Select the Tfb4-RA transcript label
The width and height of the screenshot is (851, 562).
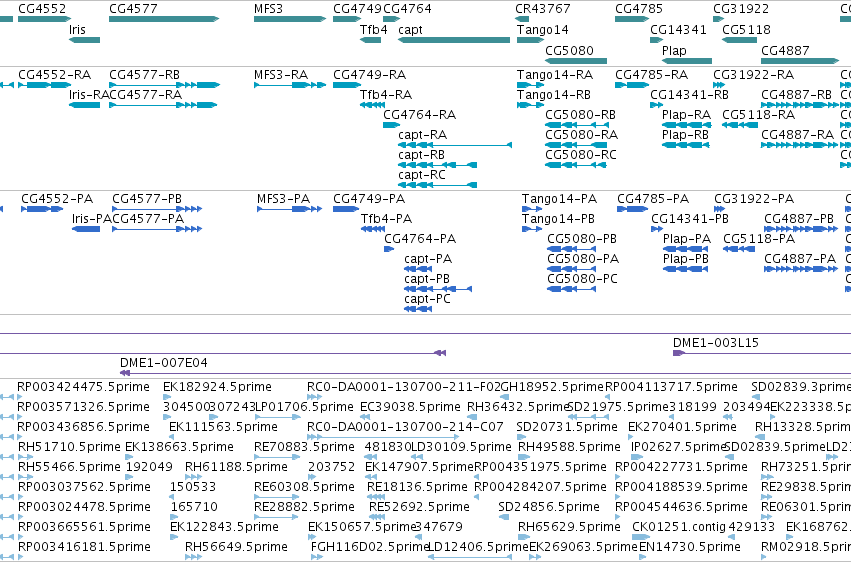coord(386,94)
